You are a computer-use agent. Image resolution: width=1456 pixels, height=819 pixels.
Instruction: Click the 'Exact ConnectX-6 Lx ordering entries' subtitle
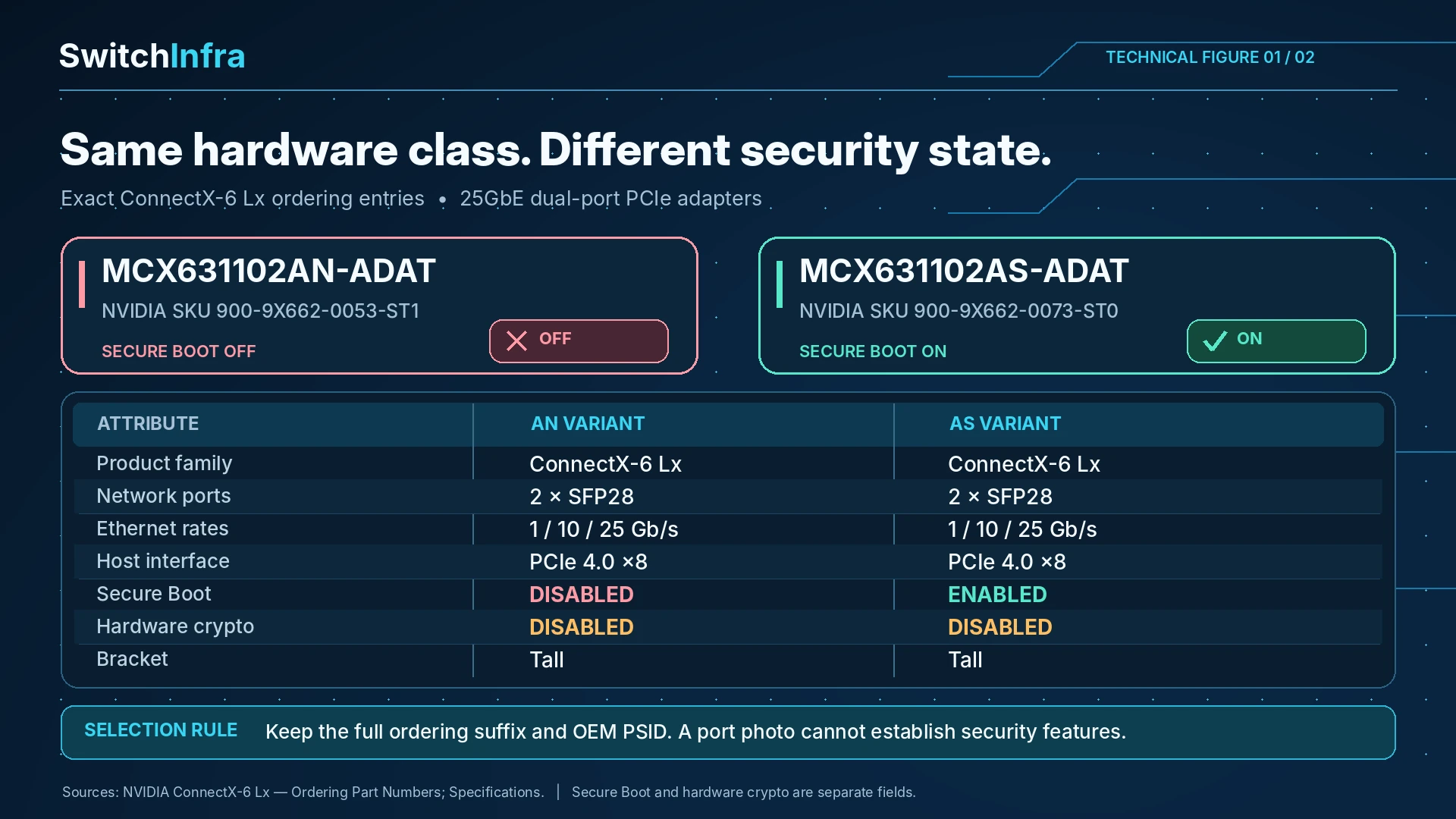click(x=243, y=199)
